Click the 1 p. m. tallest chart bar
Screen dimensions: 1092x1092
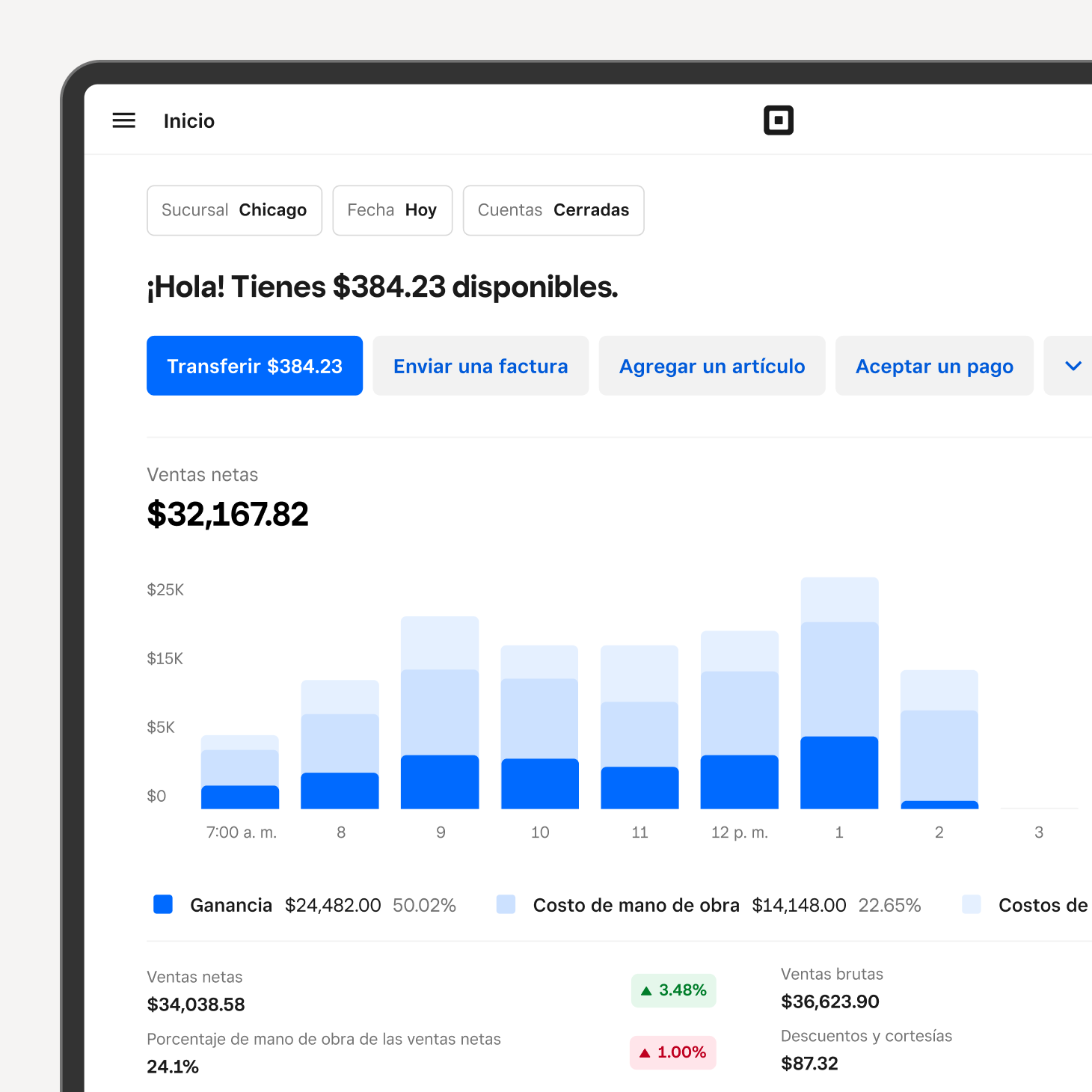[x=839, y=693]
